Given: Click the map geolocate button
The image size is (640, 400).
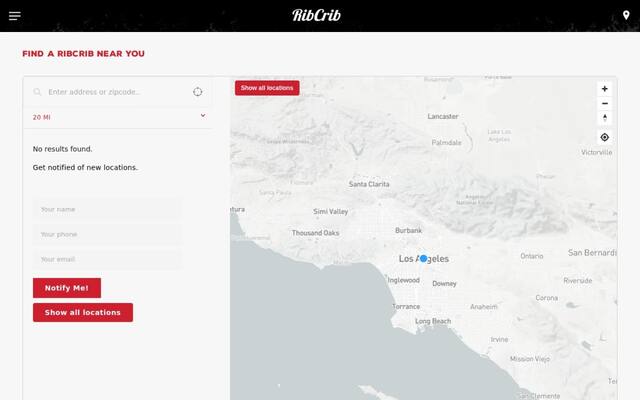Looking at the screenshot, I should [604, 138].
